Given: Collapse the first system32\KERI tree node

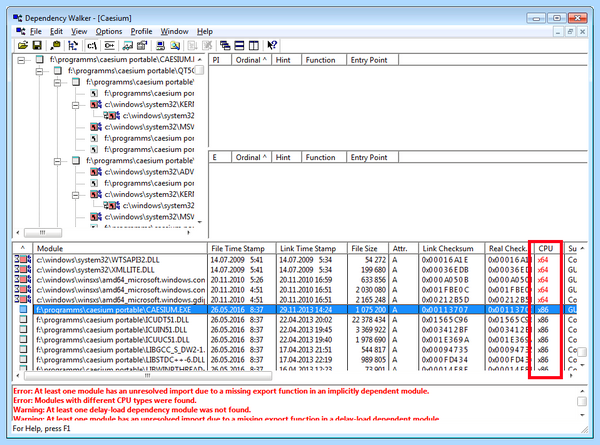Looking at the screenshot, I should pyautogui.click(x=76, y=105).
